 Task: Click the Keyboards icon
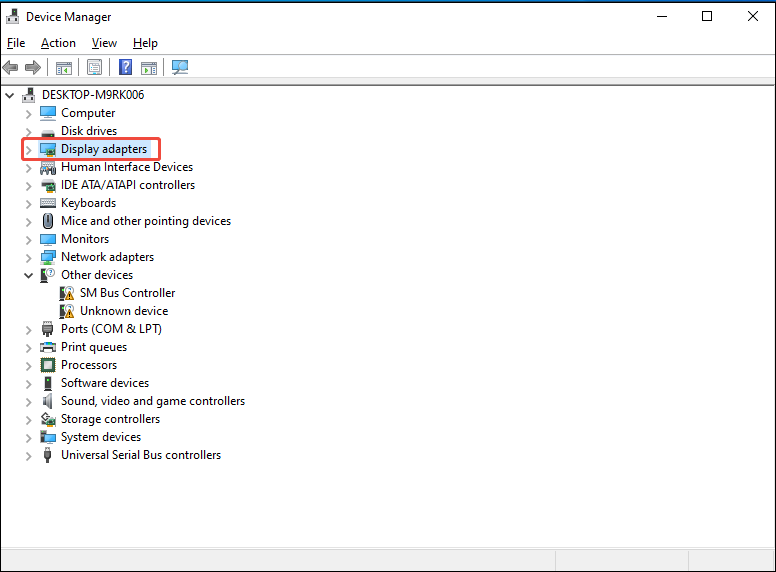pyautogui.click(x=48, y=203)
